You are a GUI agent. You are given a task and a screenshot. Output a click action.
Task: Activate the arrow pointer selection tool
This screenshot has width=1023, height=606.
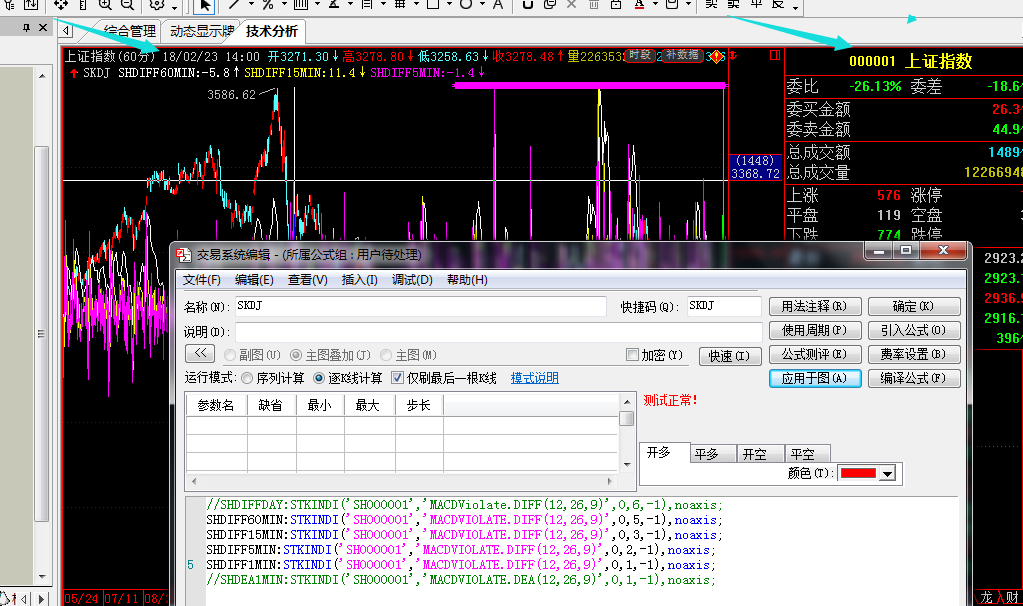click(x=204, y=6)
